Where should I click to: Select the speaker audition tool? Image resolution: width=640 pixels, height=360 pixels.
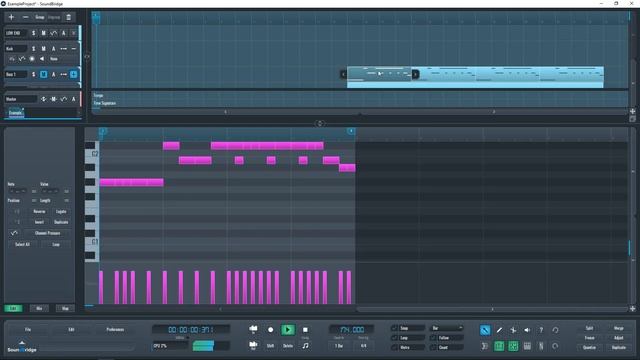point(527,330)
